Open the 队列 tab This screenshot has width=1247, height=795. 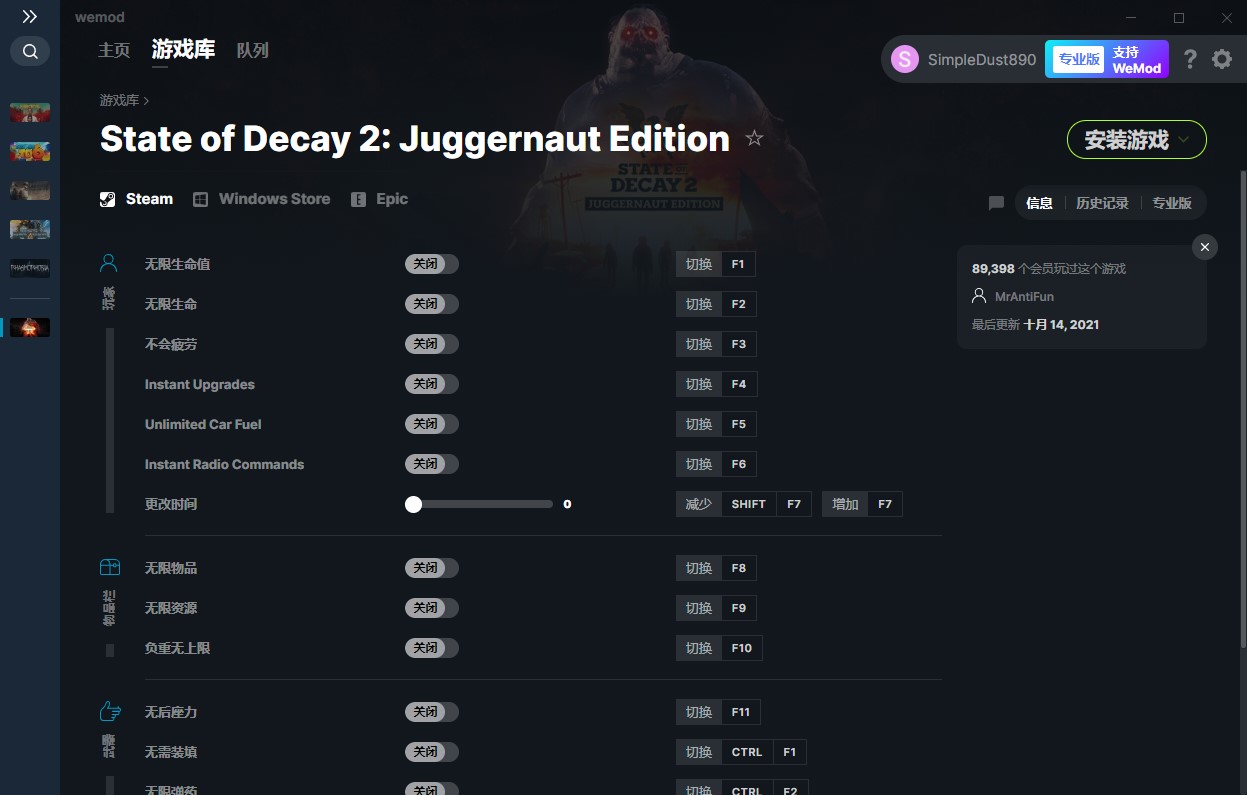(253, 50)
